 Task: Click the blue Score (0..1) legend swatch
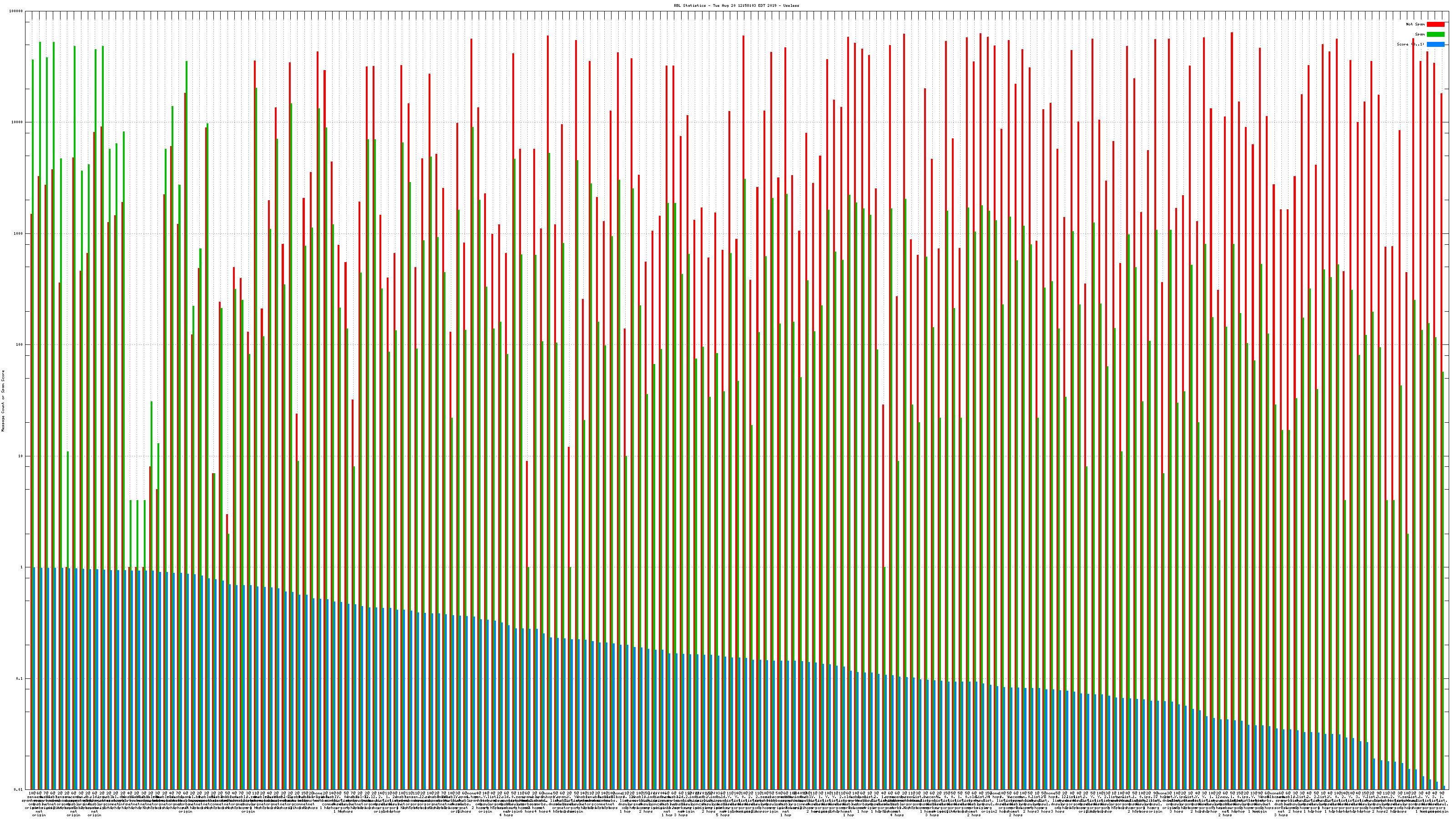tap(1435, 44)
